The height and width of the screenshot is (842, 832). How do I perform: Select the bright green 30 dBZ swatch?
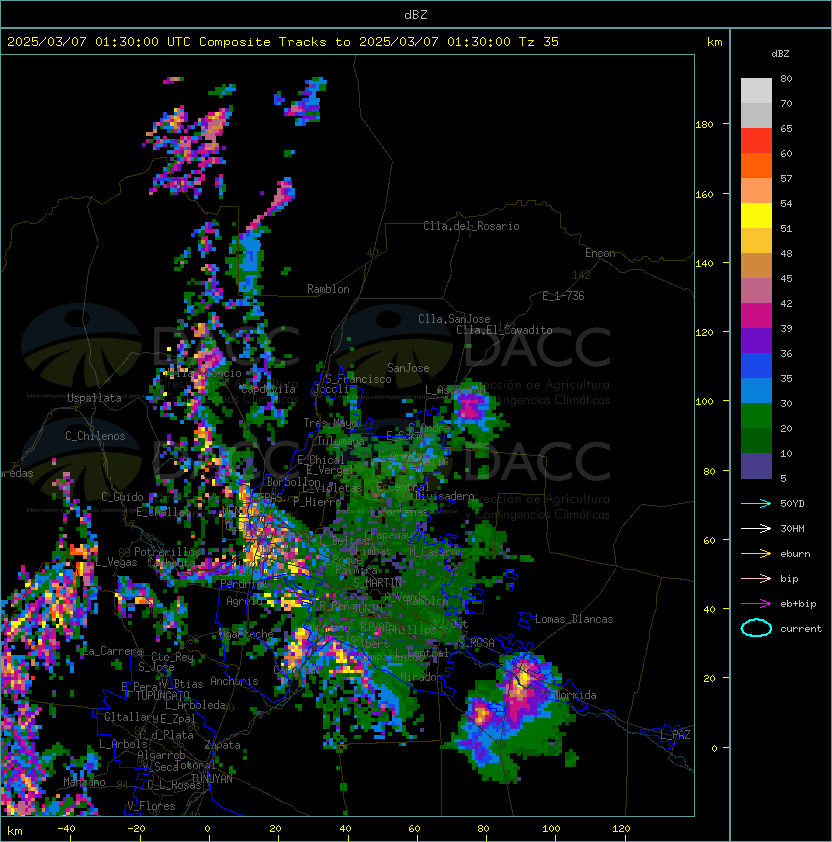[756, 415]
